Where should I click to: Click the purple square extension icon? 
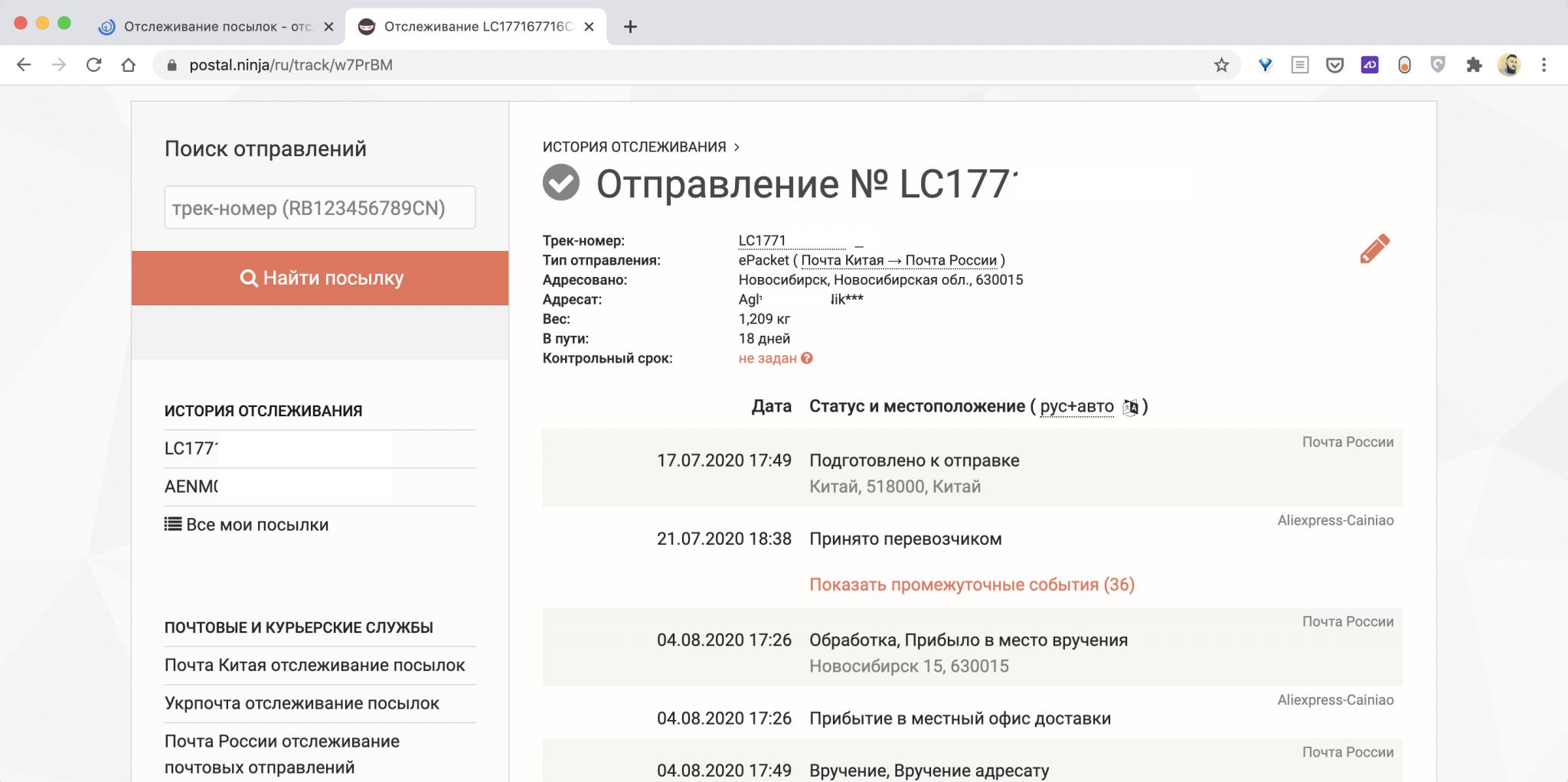click(x=1370, y=65)
